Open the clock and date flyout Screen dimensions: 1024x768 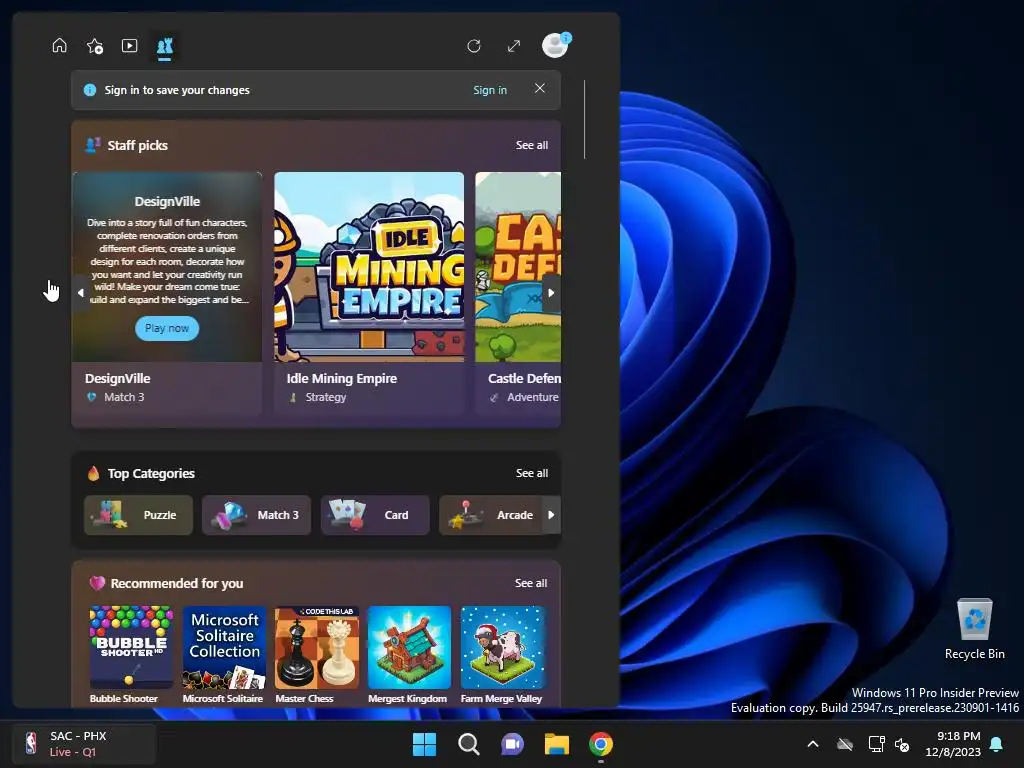(x=953, y=744)
